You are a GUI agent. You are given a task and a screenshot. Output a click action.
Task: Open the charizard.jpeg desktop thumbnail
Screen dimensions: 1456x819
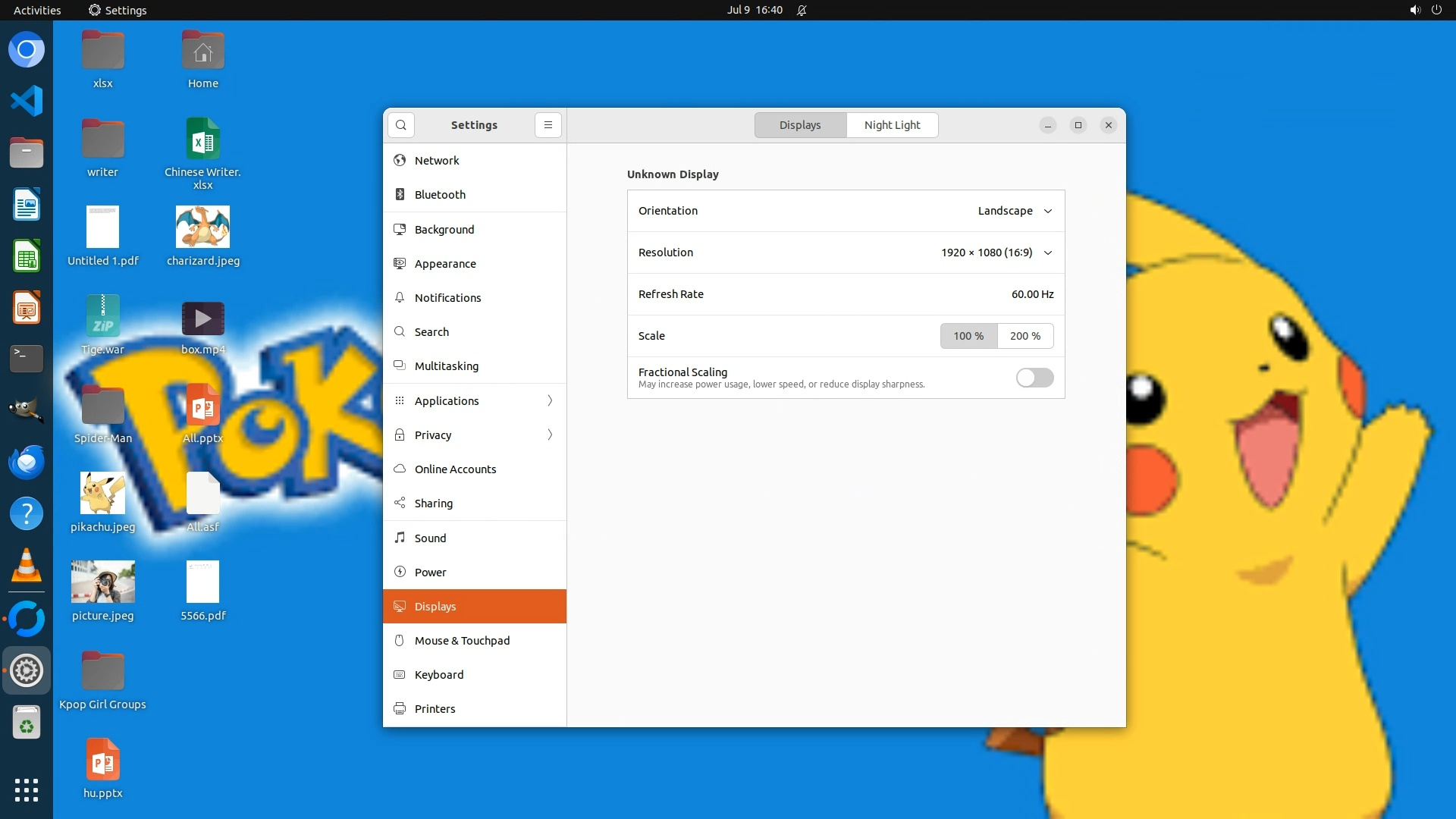tap(202, 227)
